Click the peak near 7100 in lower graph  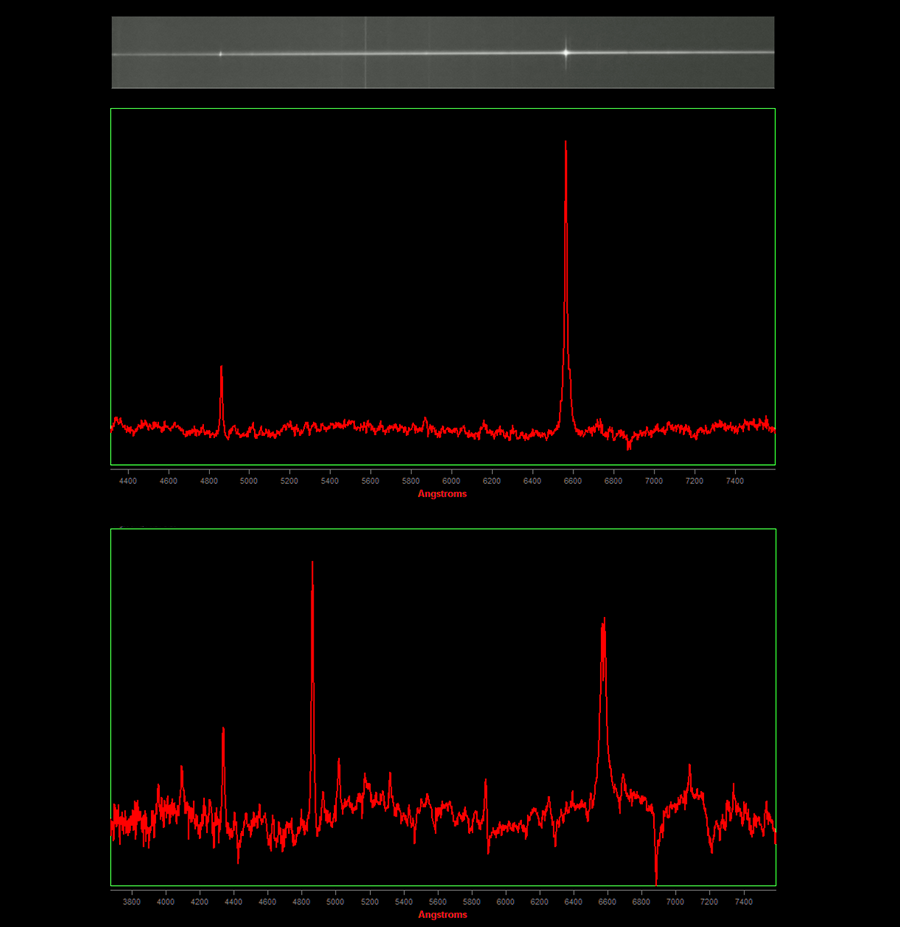pos(689,768)
